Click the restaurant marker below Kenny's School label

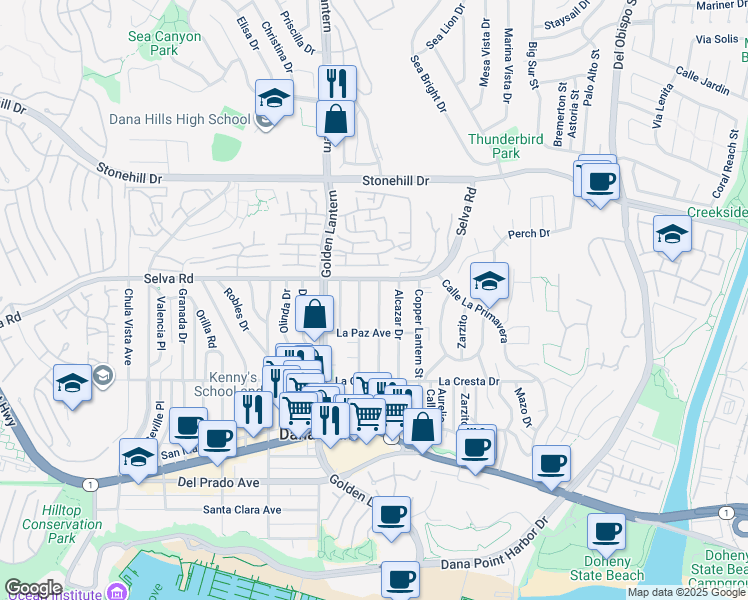253,407
